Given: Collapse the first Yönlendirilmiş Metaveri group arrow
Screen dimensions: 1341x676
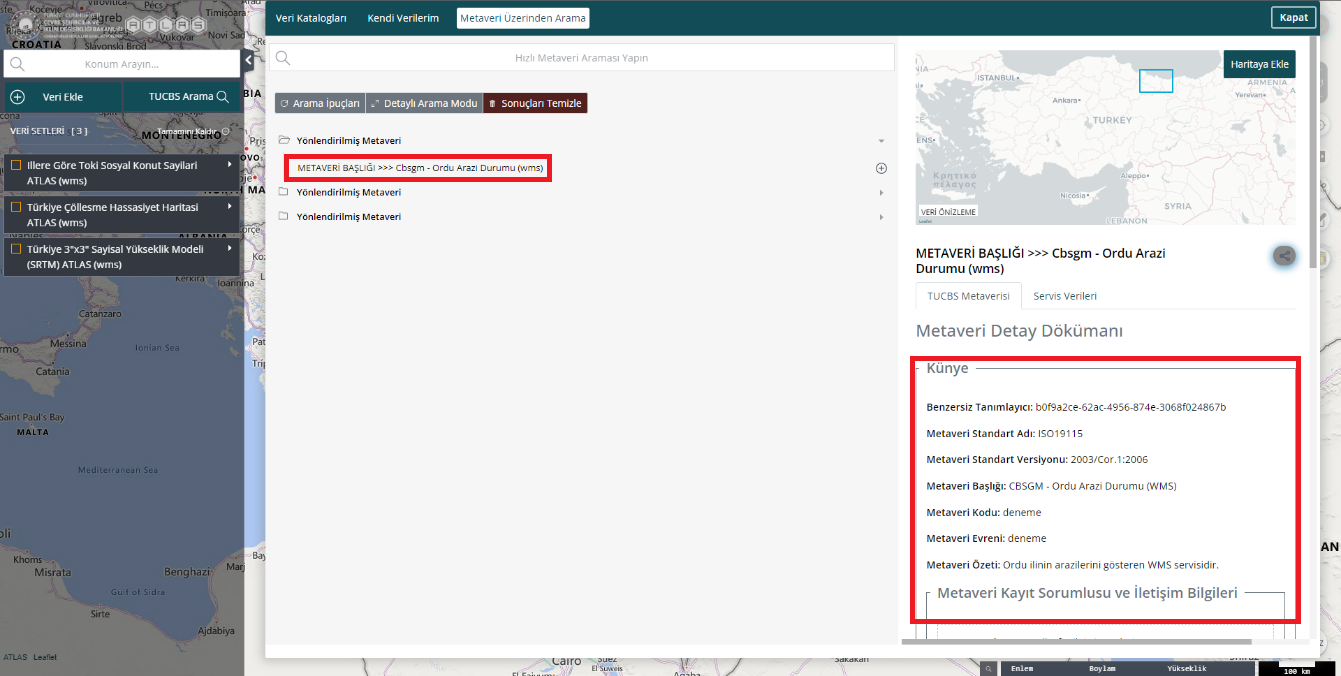Looking at the screenshot, I should click(x=881, y=141).
